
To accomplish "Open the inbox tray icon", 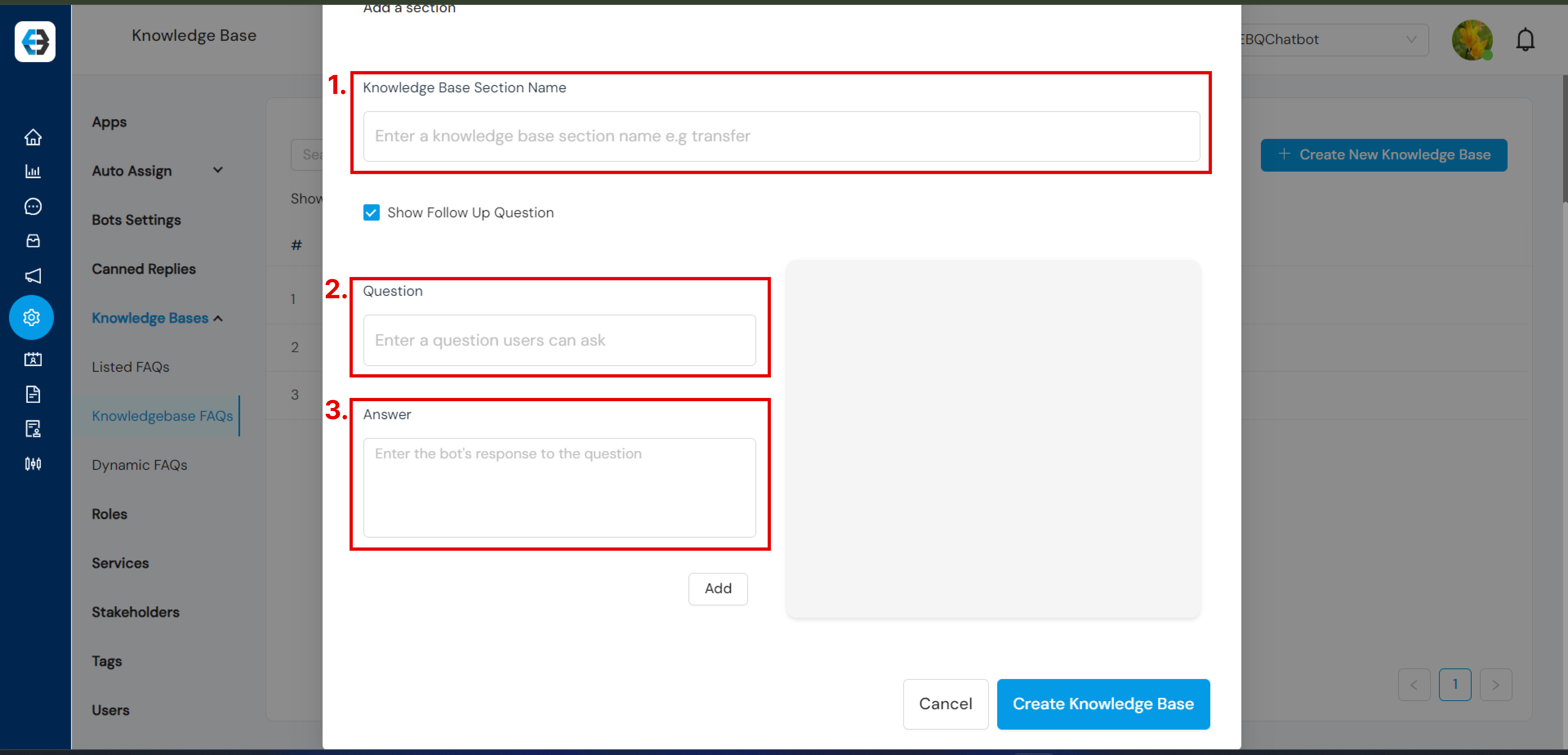I will pos(33,241).
